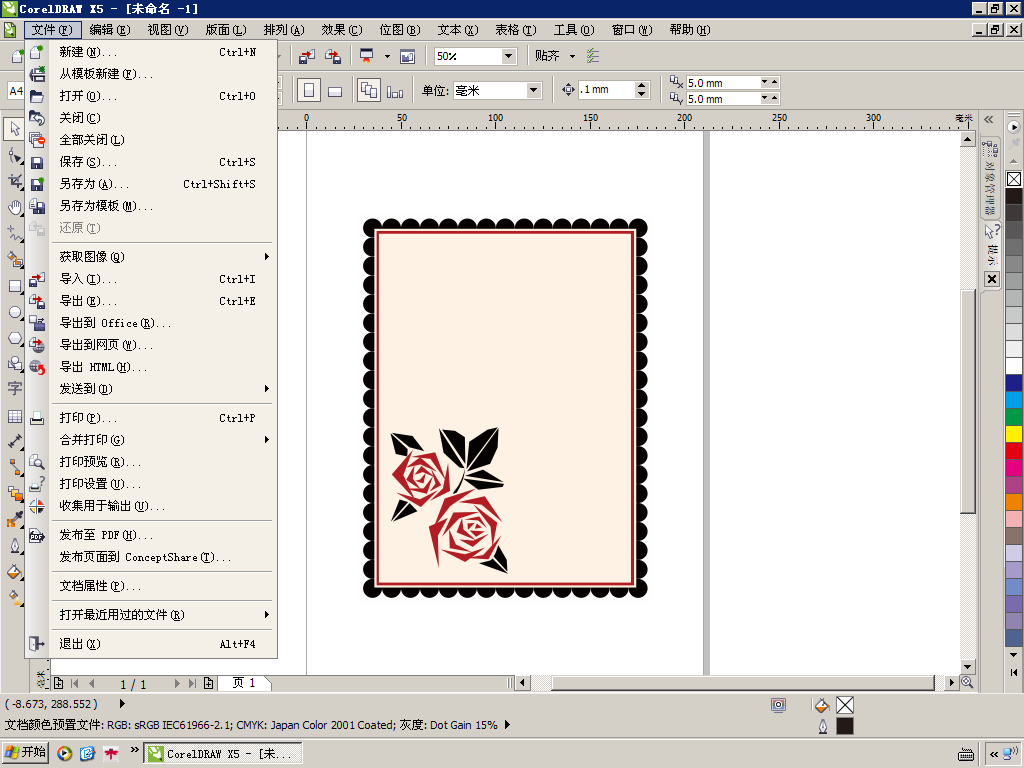Select the Eyedropper tool
1024x768 pixels.
tap(14, 519)
